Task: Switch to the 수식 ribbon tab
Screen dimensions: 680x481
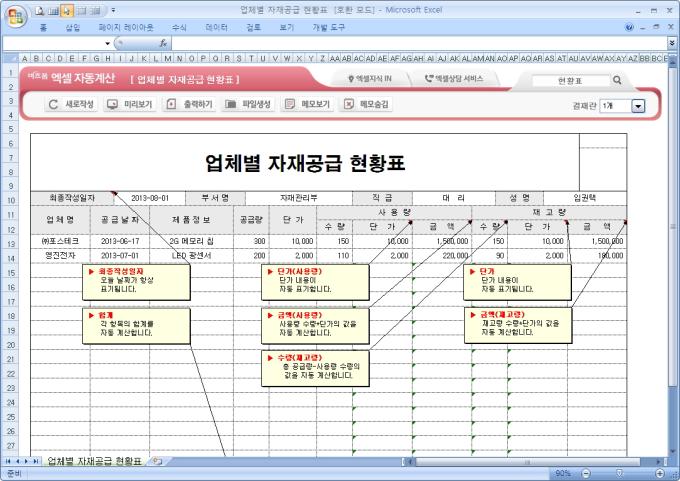Action: [x=179, y=27]
